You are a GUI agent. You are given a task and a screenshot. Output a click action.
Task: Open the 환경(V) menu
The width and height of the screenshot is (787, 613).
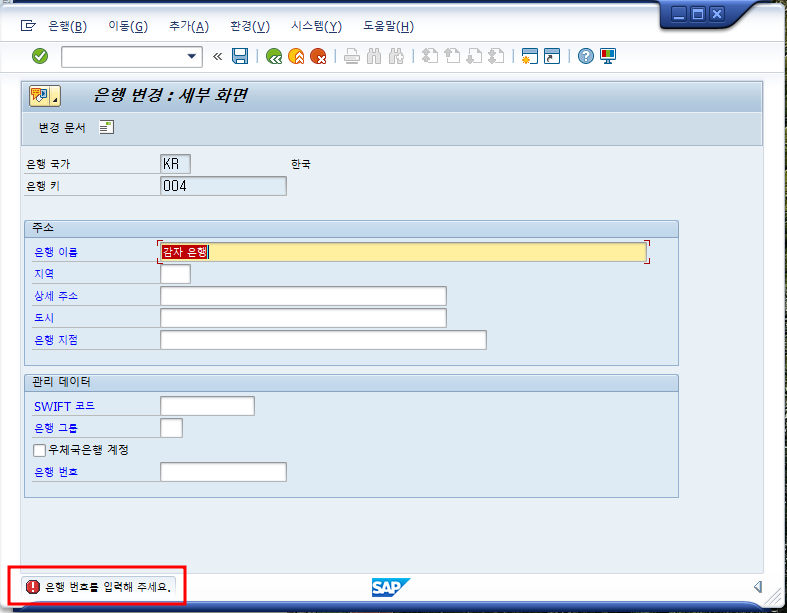250,26
